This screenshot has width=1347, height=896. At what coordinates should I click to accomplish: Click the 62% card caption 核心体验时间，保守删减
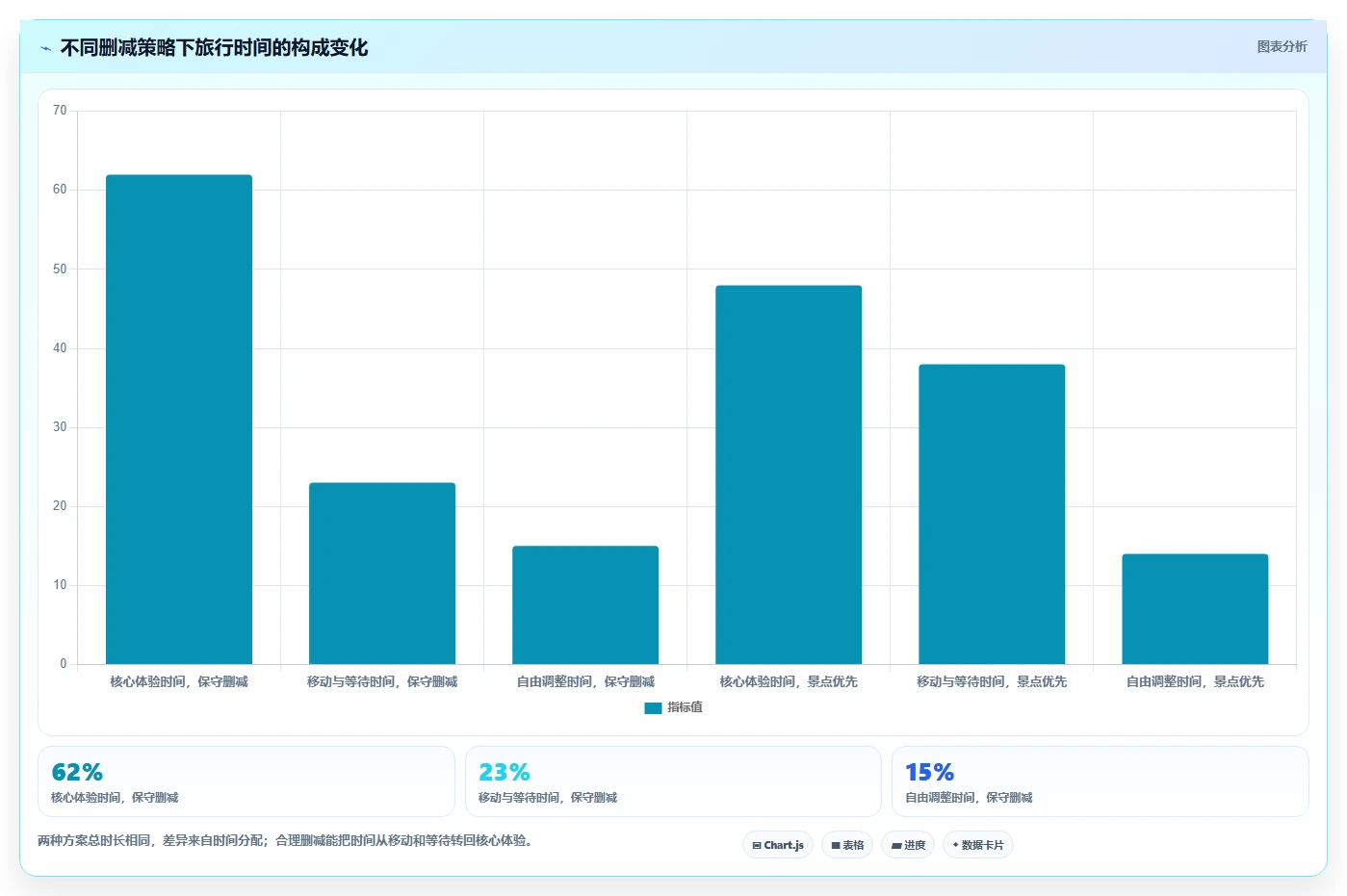click(x=115, y=798)
